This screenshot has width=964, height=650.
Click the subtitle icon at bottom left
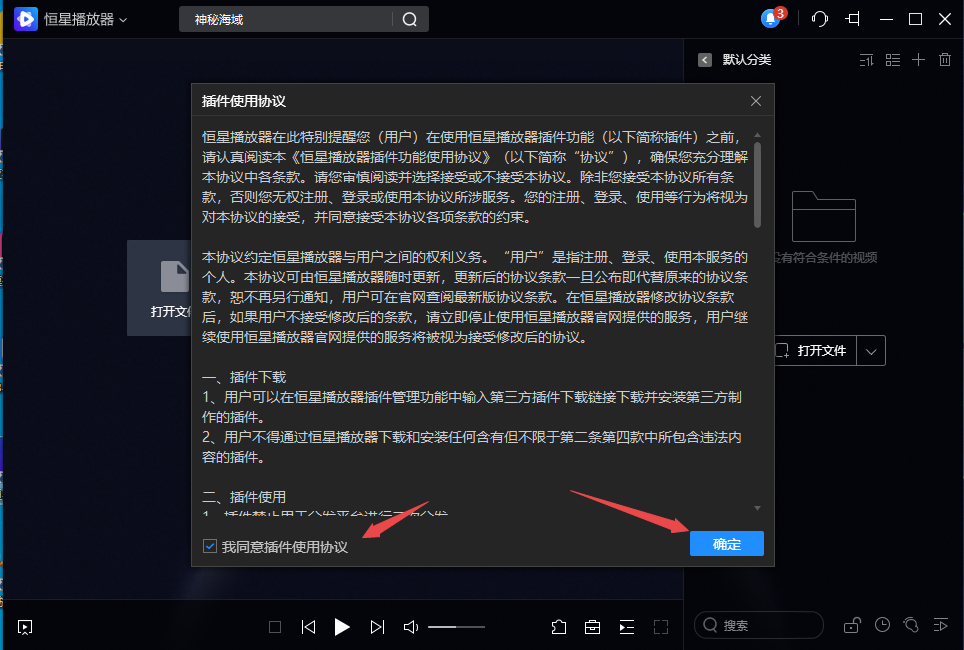[x=24, y=627]
